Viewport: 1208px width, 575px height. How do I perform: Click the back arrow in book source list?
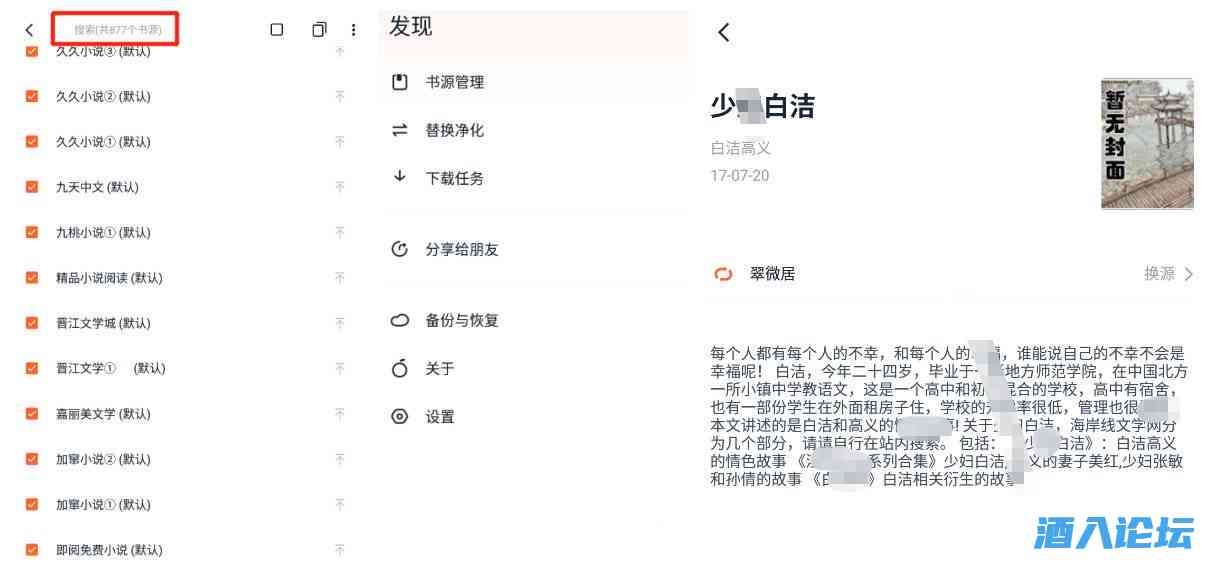pos(29,30)
